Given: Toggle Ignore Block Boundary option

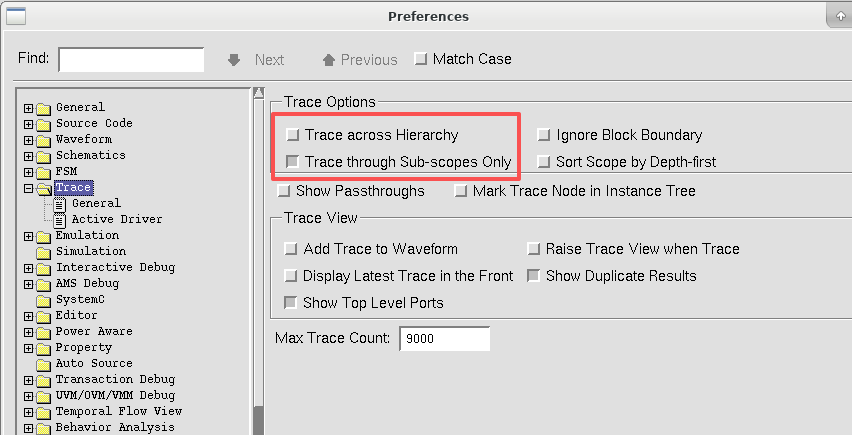Looking at the screenshot, I should tap(544, 135).
